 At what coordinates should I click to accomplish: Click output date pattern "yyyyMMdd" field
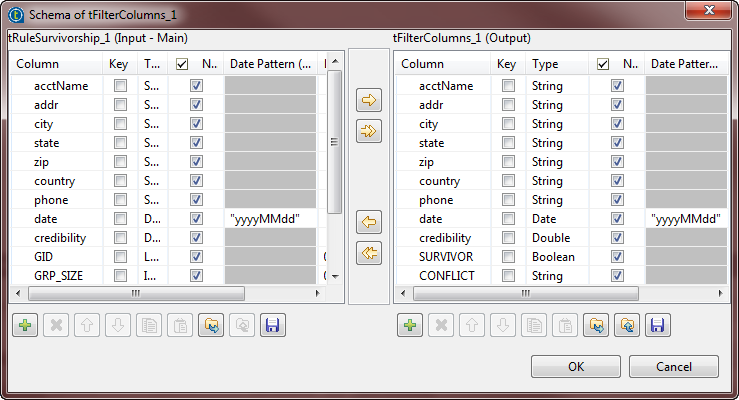(686, 219)
